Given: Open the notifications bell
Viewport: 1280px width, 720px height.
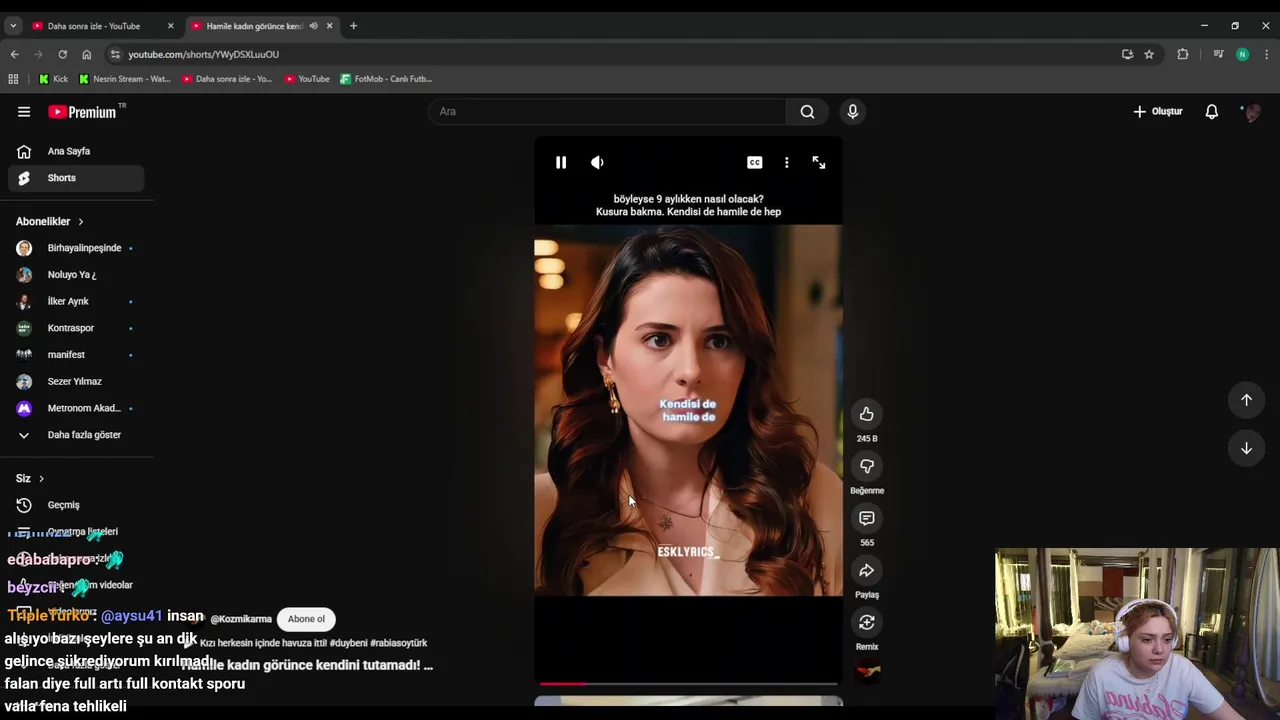Looking at the screenshot, I should click(x=1211, y=111).
